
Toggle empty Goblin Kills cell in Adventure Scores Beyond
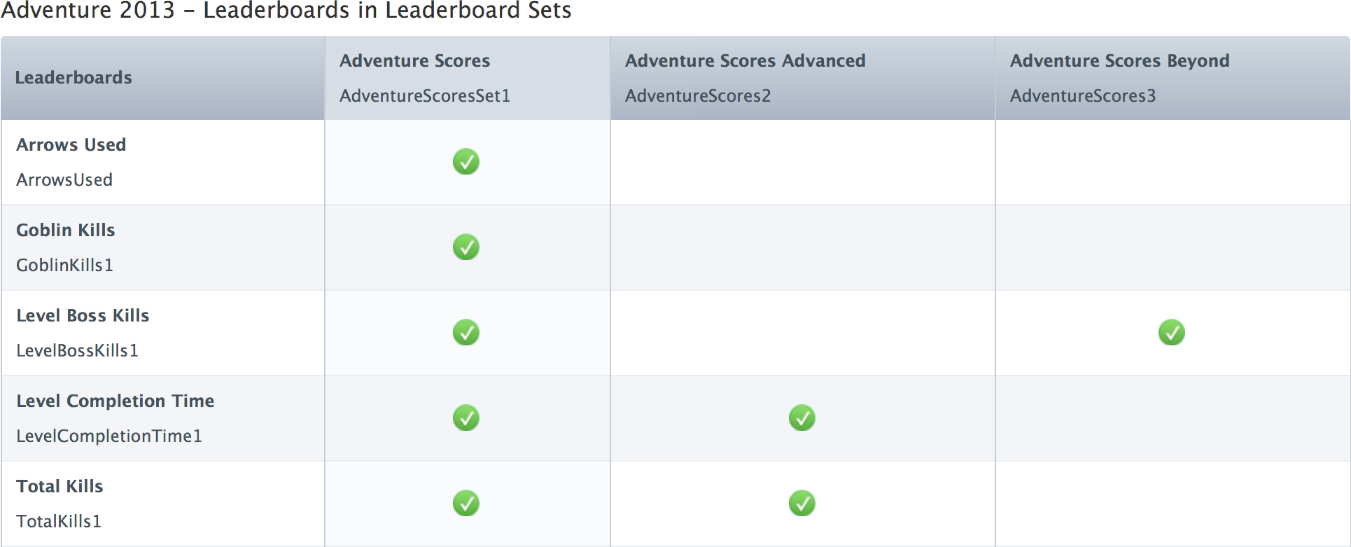(x=1172, y=247)
